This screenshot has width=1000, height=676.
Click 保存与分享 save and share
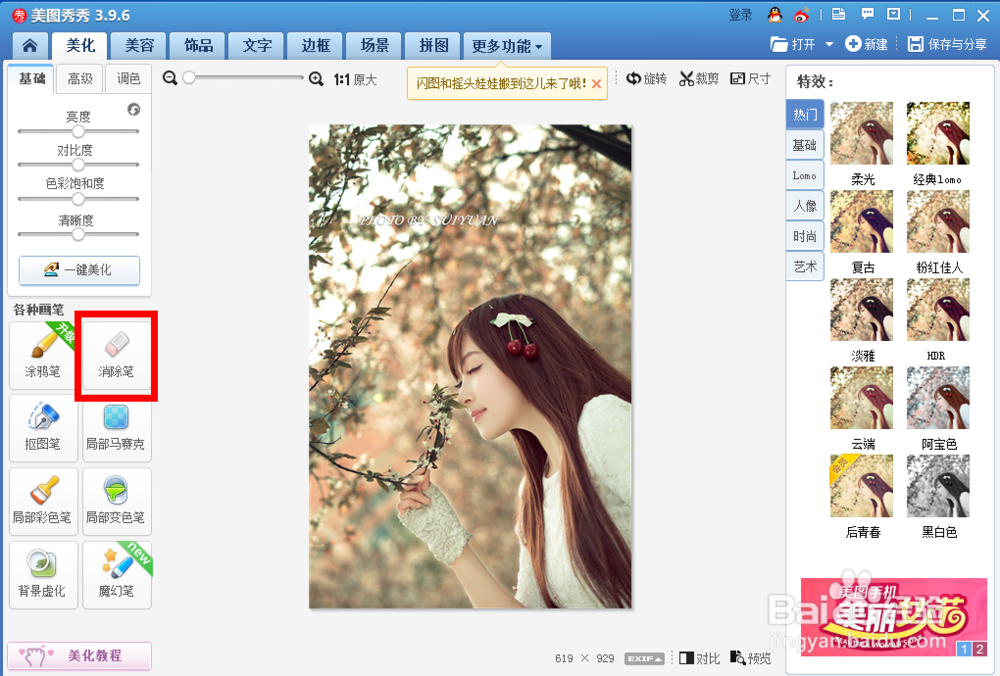947,44
